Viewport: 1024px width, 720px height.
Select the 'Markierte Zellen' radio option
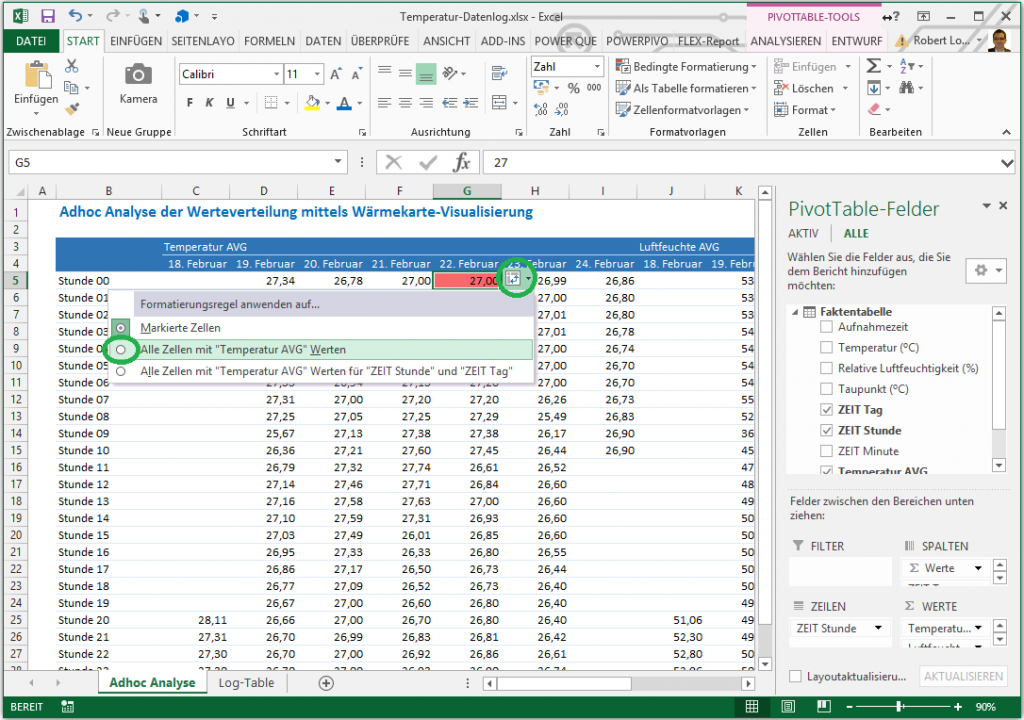pyautogui.click(x=121, y=328)
